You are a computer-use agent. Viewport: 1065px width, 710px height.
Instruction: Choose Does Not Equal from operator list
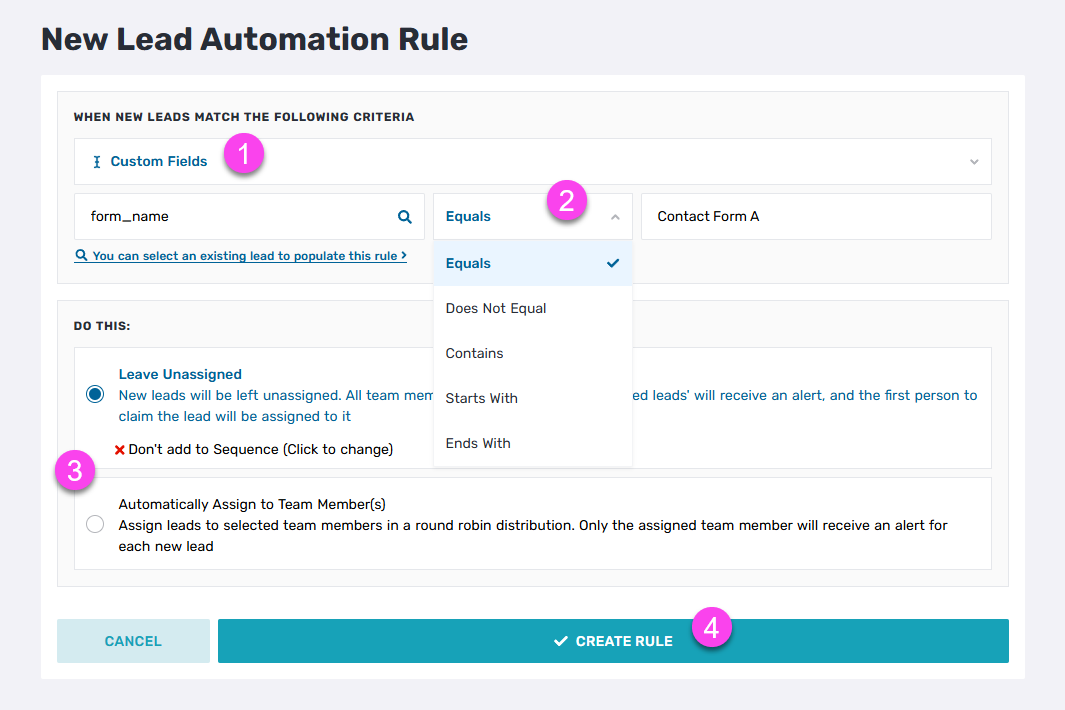pos(496,308)
